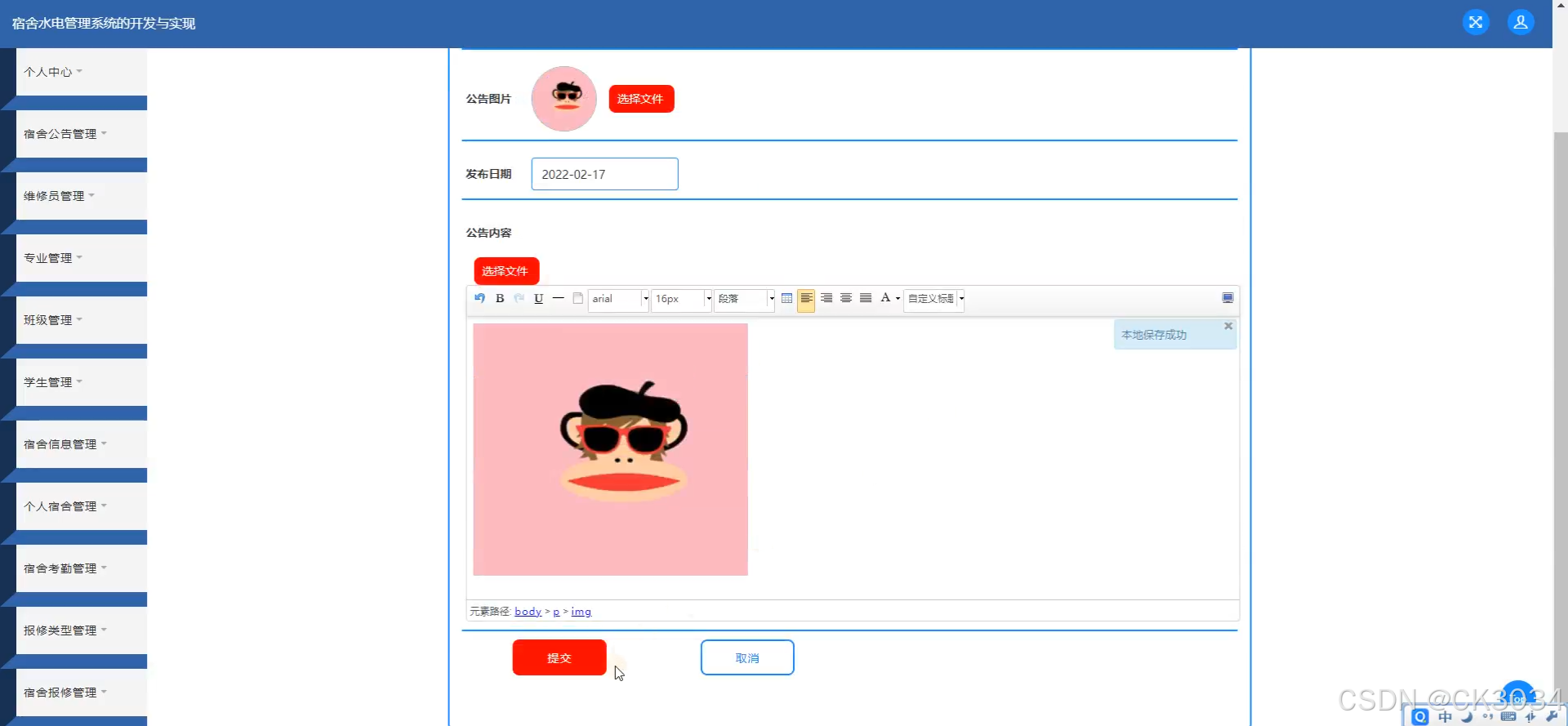Click the IME logo icon in tray
The image size is (1568, 726).
[x=1420, y=716]
